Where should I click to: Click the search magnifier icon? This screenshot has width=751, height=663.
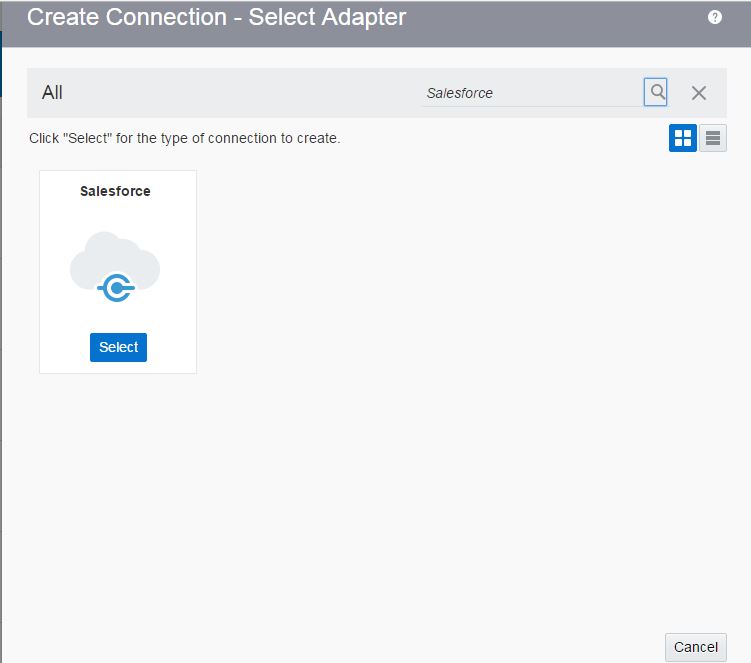(655, 92)
